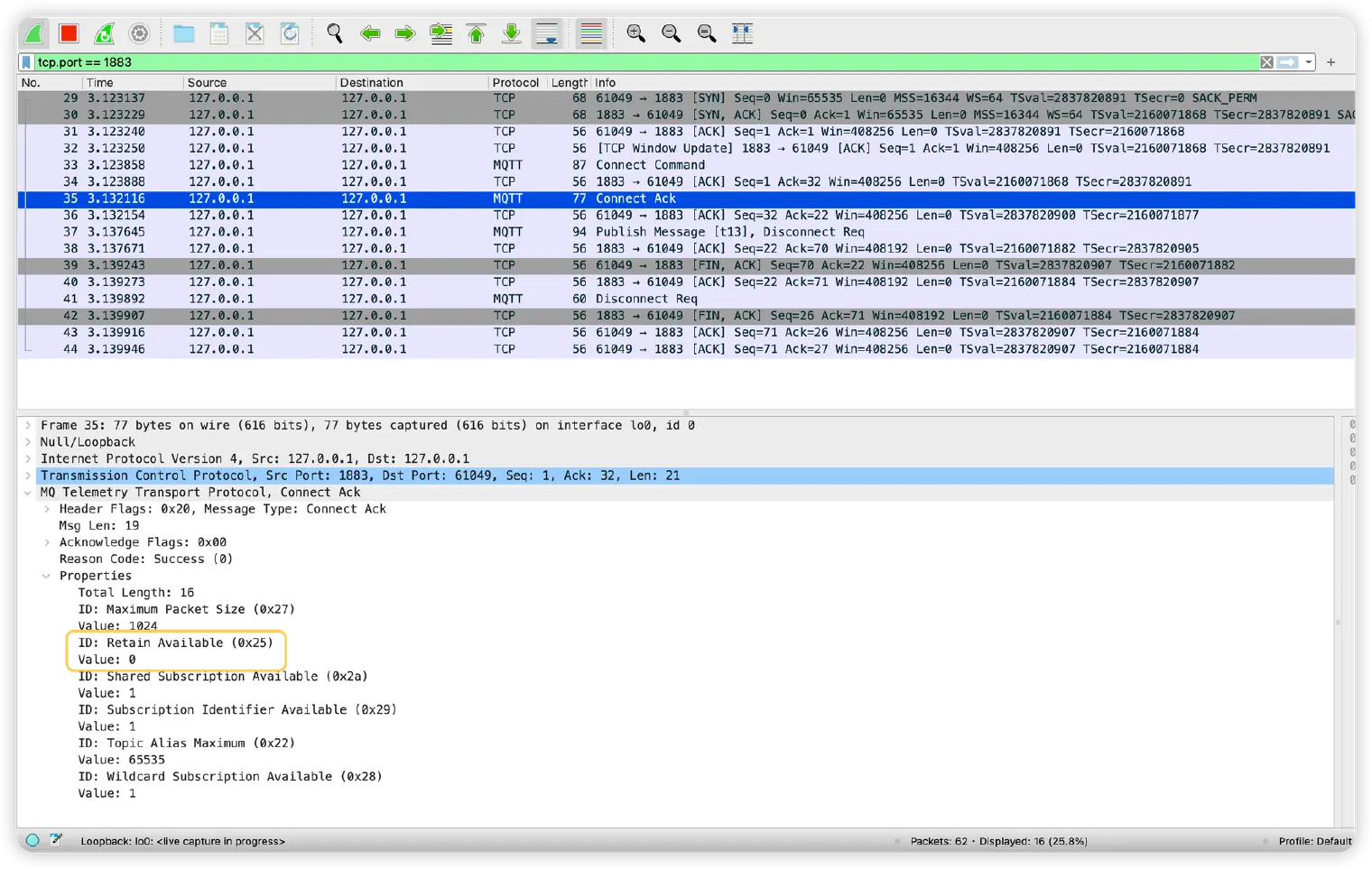Expand Internet Protocol Version 4 details
The image size is (1372, 869).
(28, 458)
